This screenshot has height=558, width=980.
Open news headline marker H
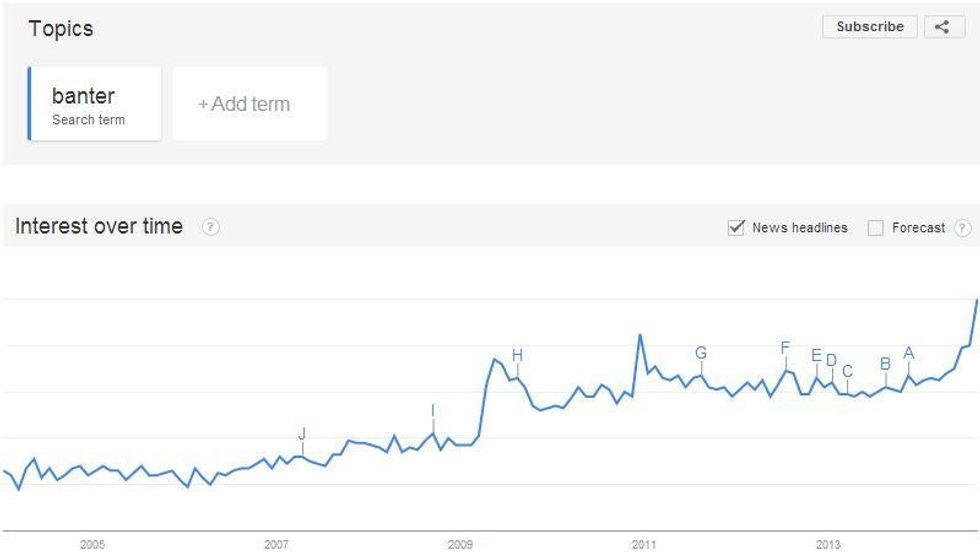coord(517,355)
